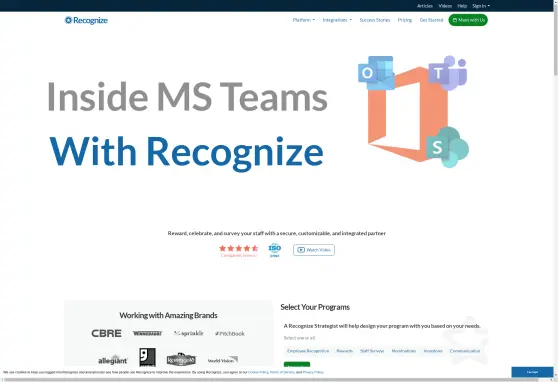Viewport: 558px width, 382px height.
Task: Click the Watch Video button
Action: tap(314, 250)
